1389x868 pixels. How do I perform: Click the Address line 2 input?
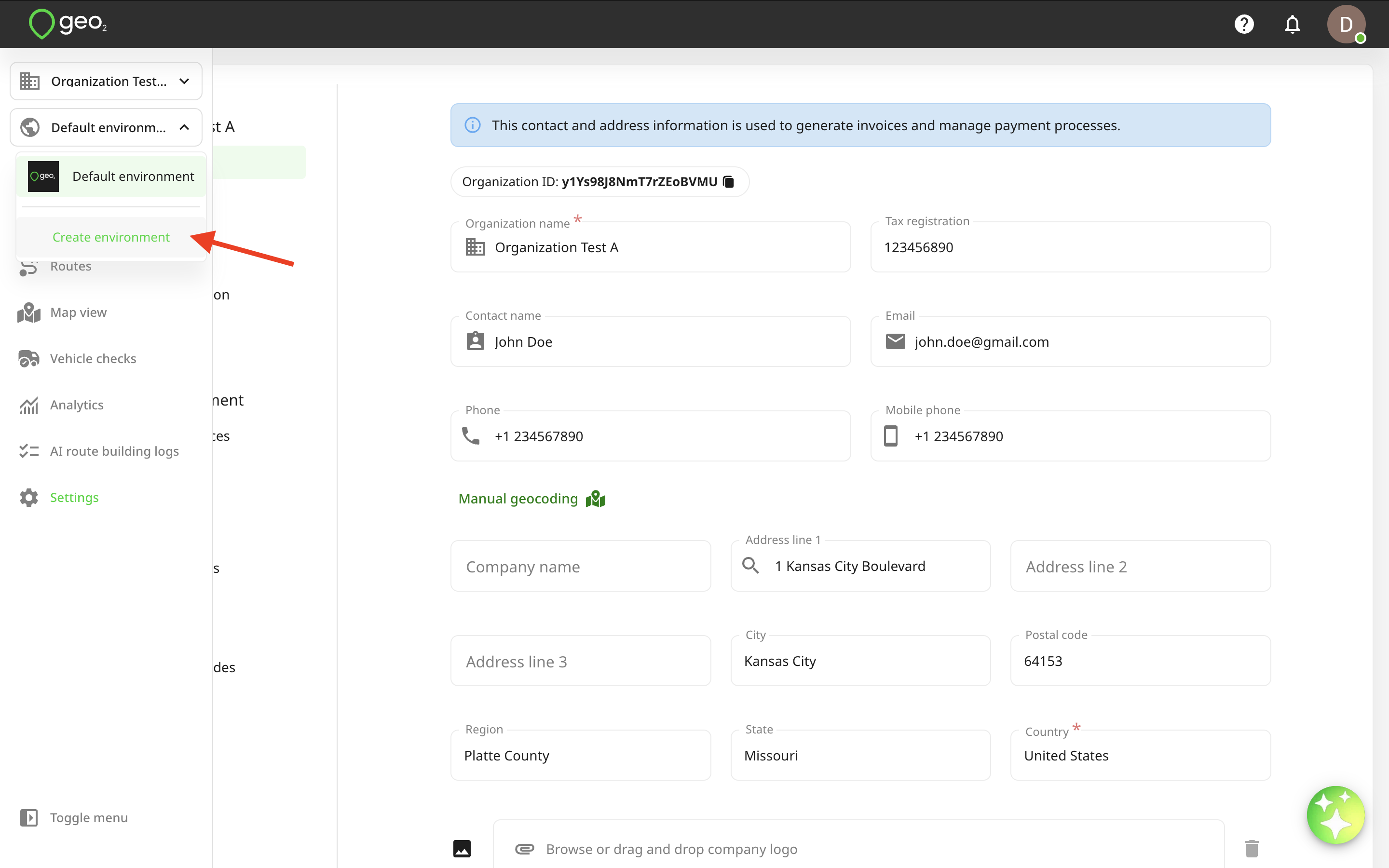(x=1141, y=566)
